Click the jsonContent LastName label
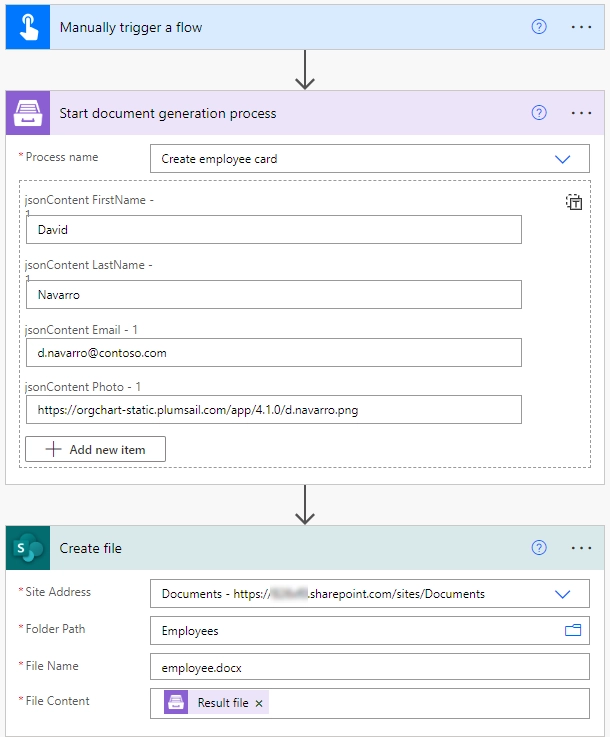Image resolution: width=610 pixels, height=737 pixels. [88, 265]
